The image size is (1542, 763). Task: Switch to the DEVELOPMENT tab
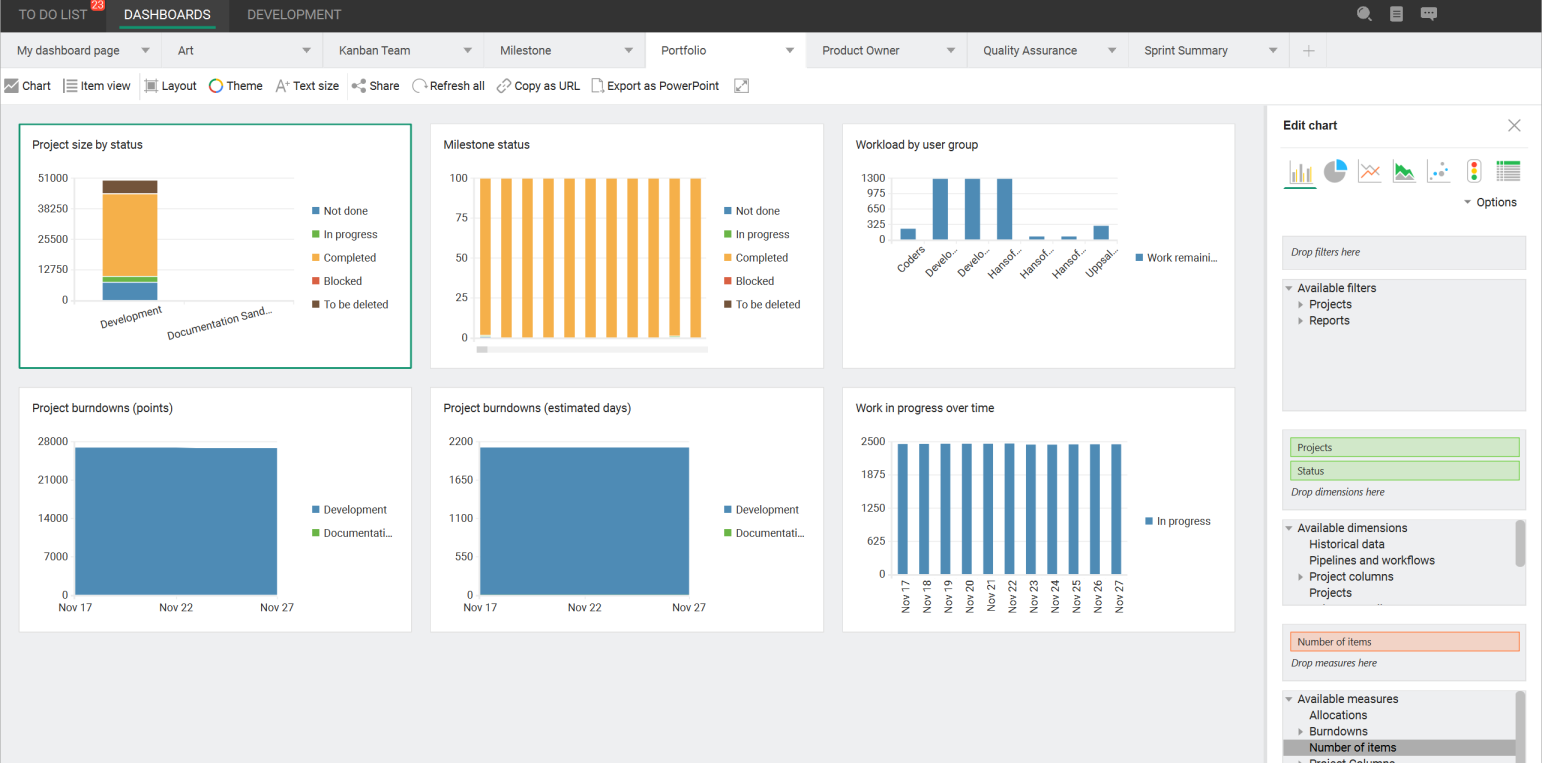click(x=294, y=15)
